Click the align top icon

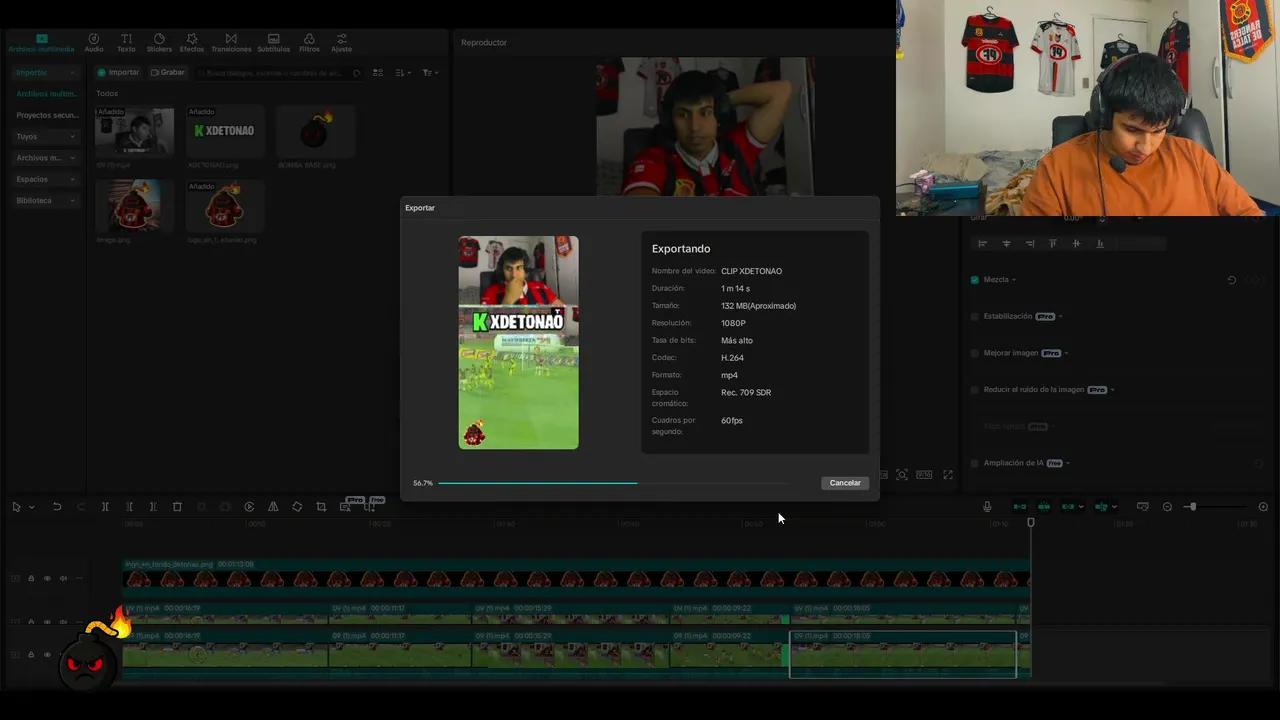pyautogui.click(x=1052, y=243)
